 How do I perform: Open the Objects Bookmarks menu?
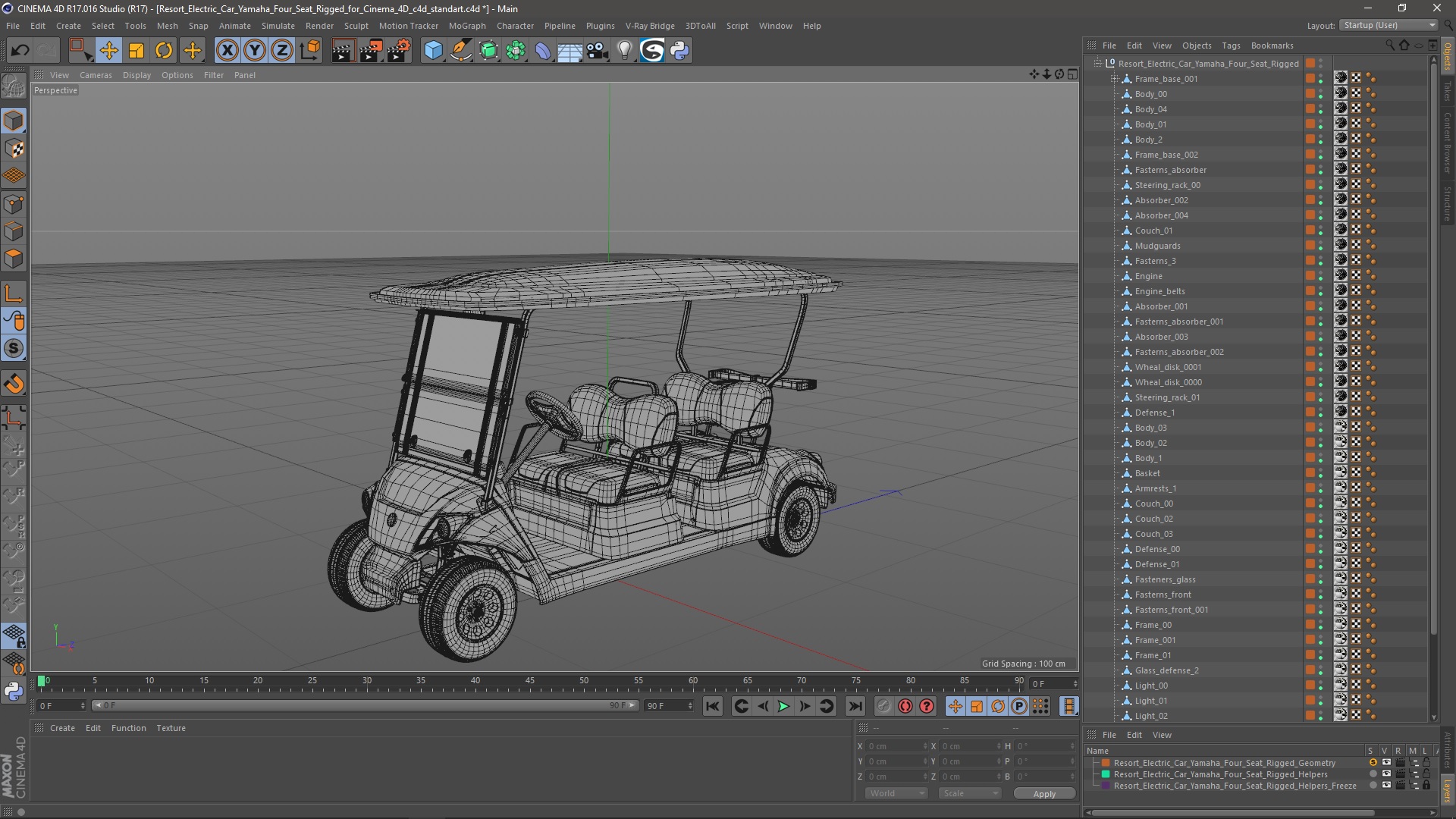click(1272, 45)
